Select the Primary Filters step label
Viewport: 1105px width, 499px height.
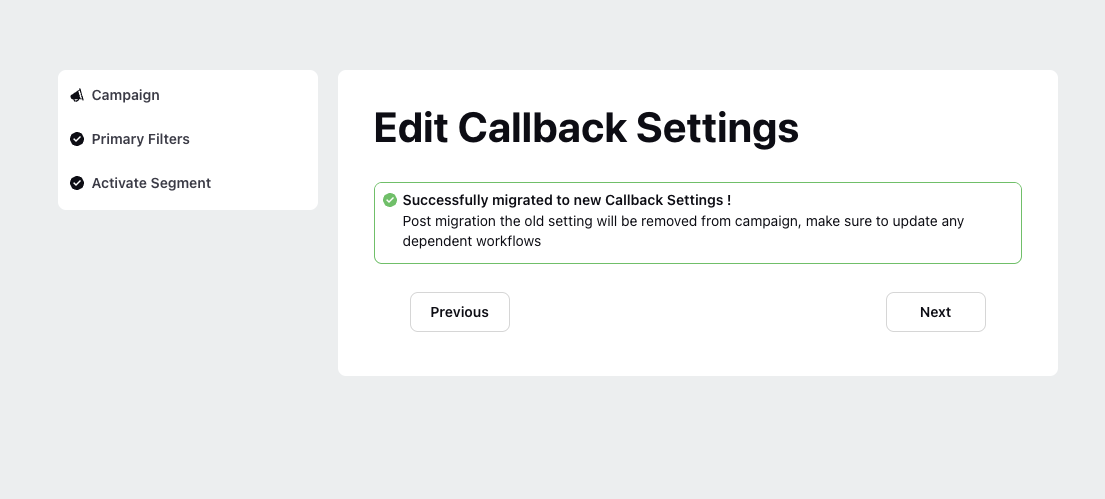point(140,139)
